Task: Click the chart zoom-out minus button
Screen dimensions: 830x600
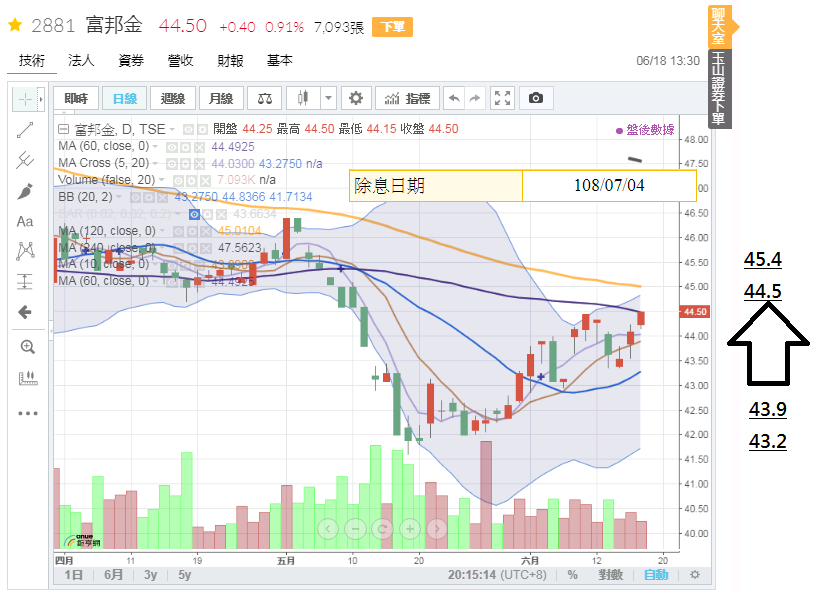Action: [355, 529]
